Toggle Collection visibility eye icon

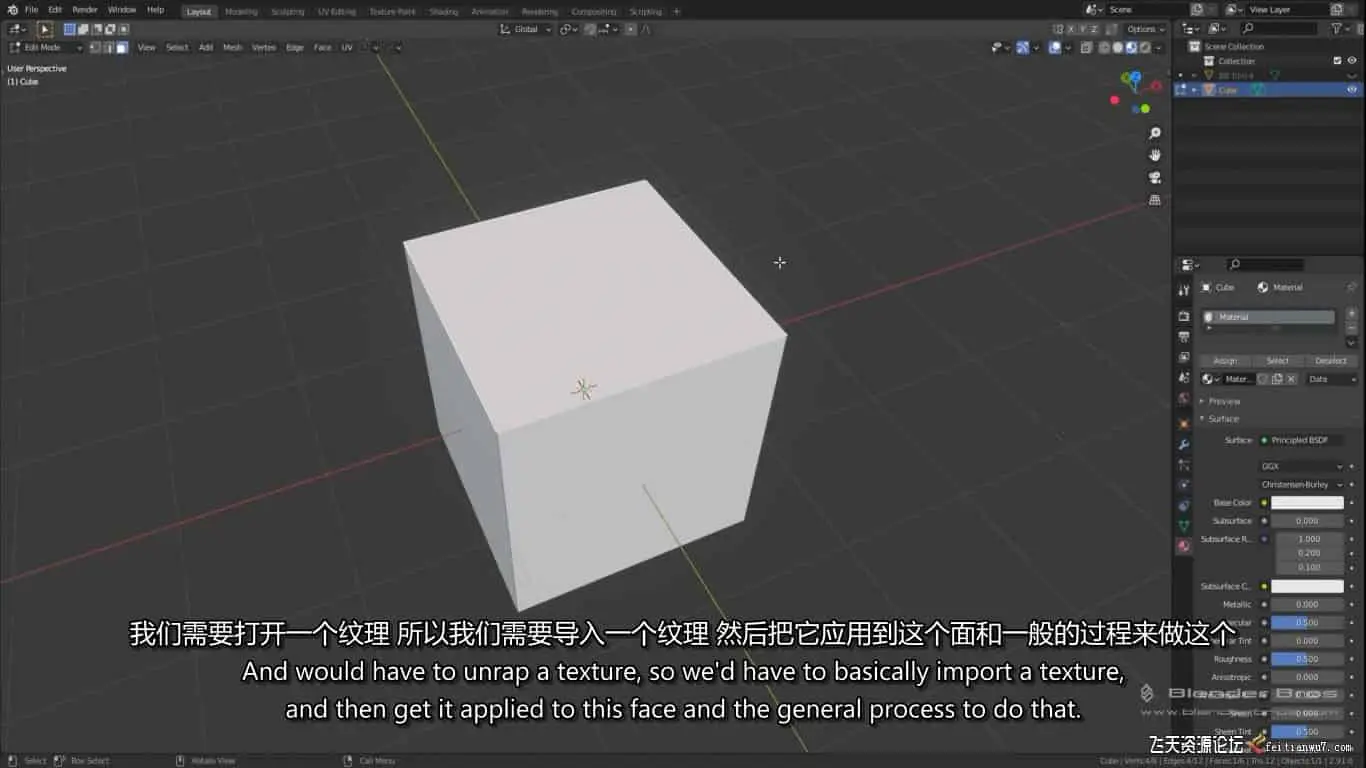click(1352, 61)
